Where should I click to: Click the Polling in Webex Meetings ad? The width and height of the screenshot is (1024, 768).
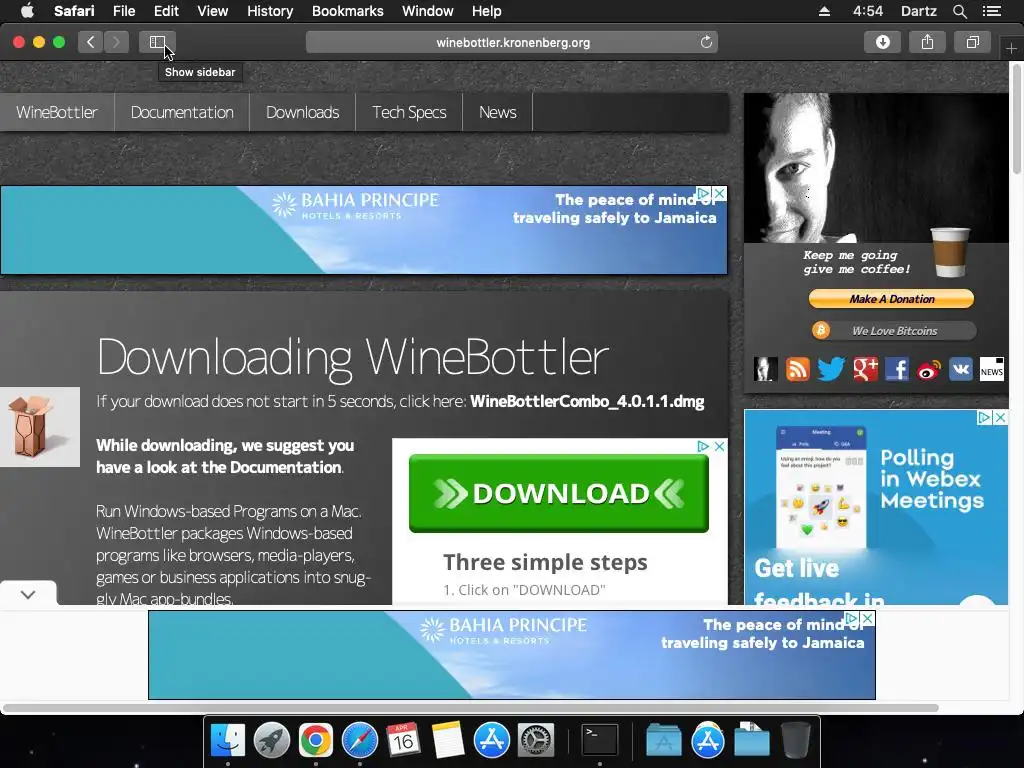tap(876, 507)
